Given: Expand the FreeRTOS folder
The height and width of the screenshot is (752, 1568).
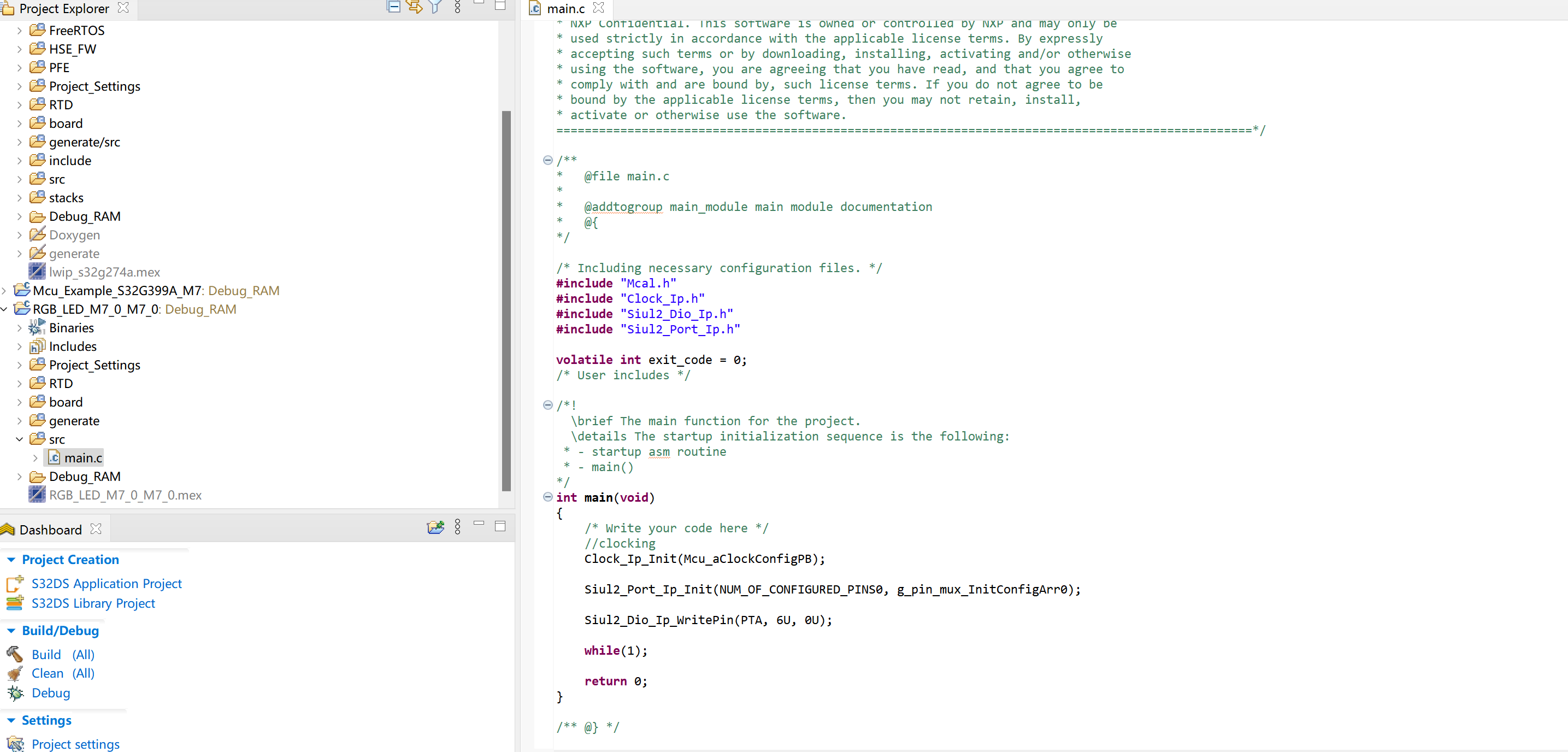Looking at the screenshot, I should tap(19, 31).
